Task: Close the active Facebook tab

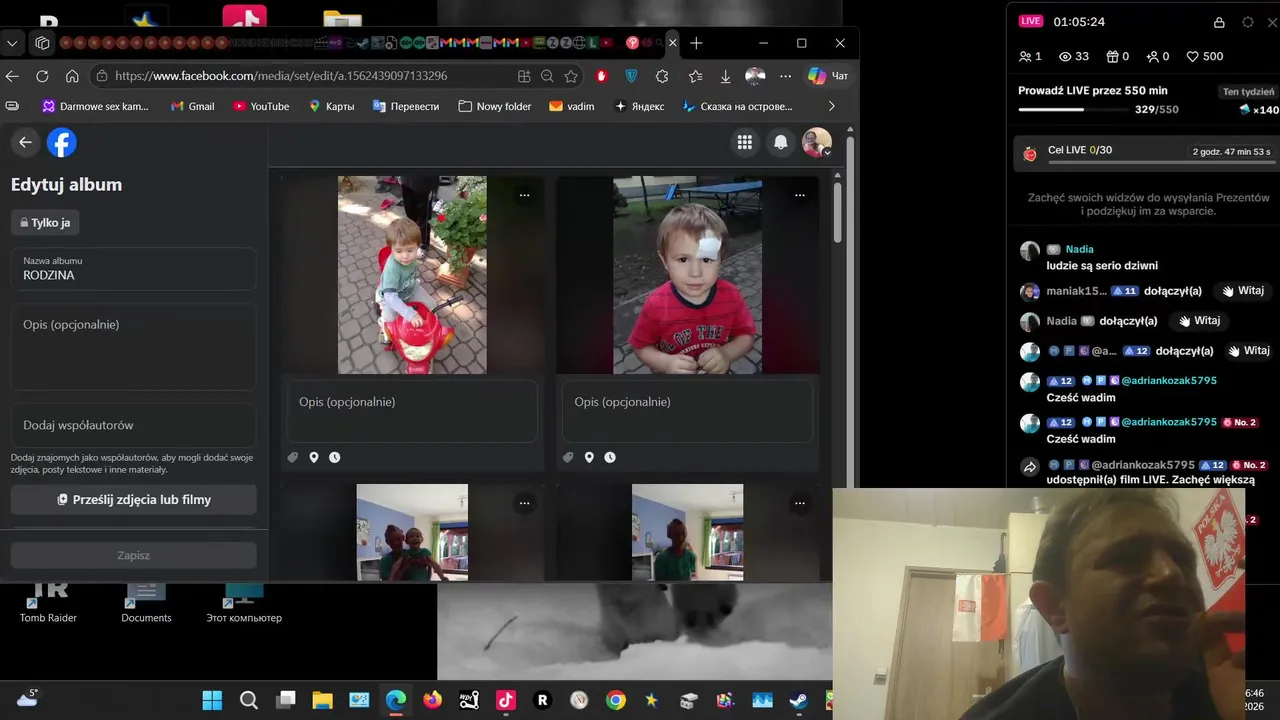Action: [672, 43]
